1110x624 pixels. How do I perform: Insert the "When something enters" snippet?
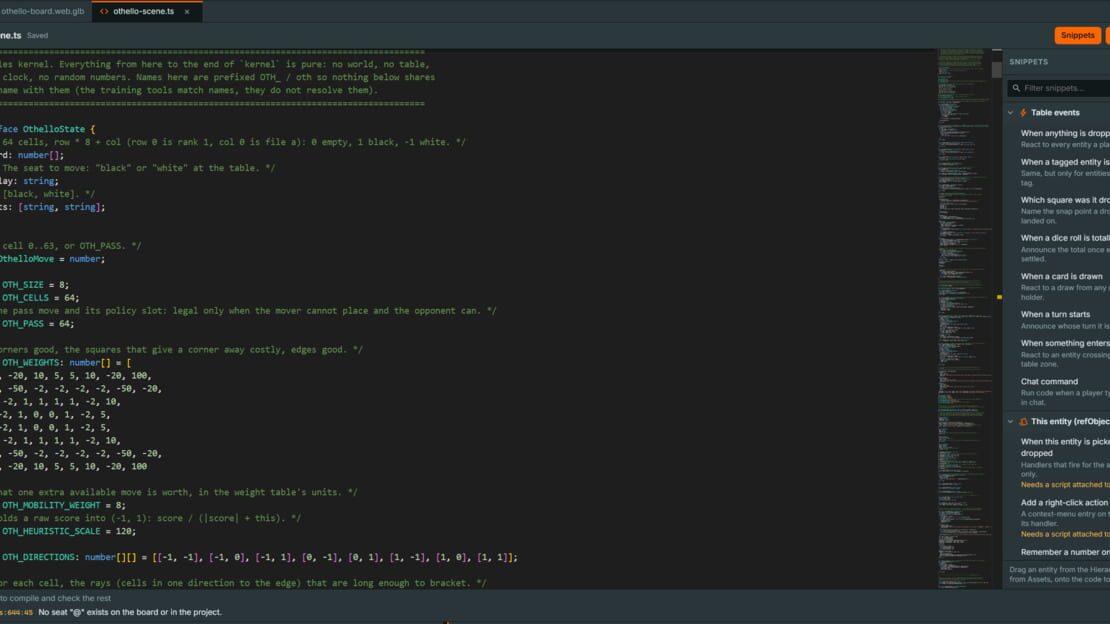point(1065,353)
